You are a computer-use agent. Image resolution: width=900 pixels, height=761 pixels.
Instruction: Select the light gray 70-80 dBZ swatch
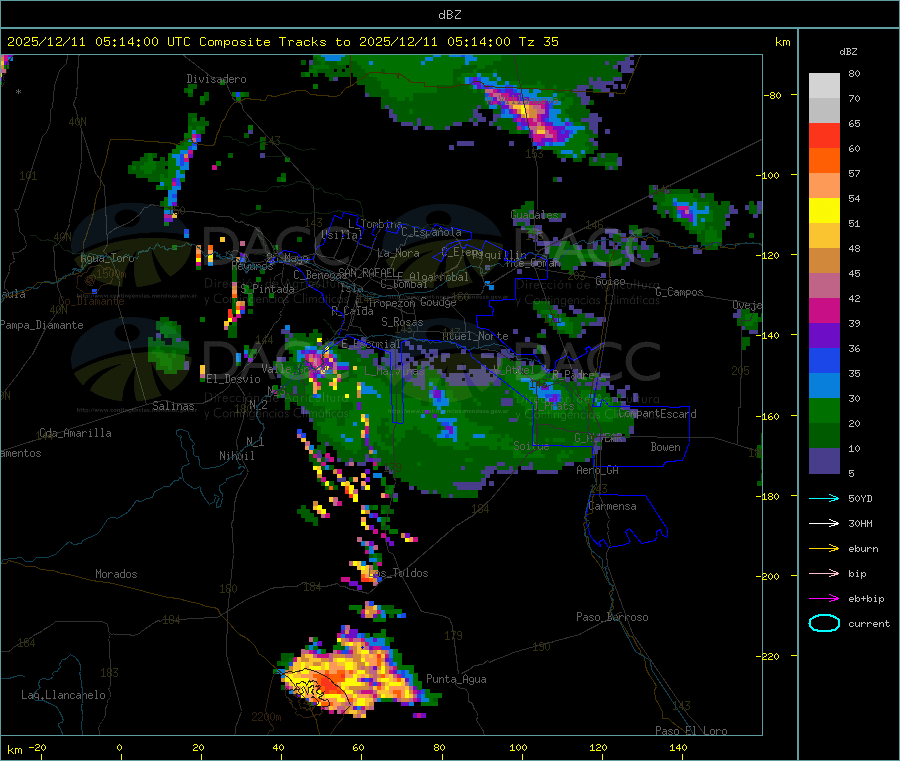point(824,86)
